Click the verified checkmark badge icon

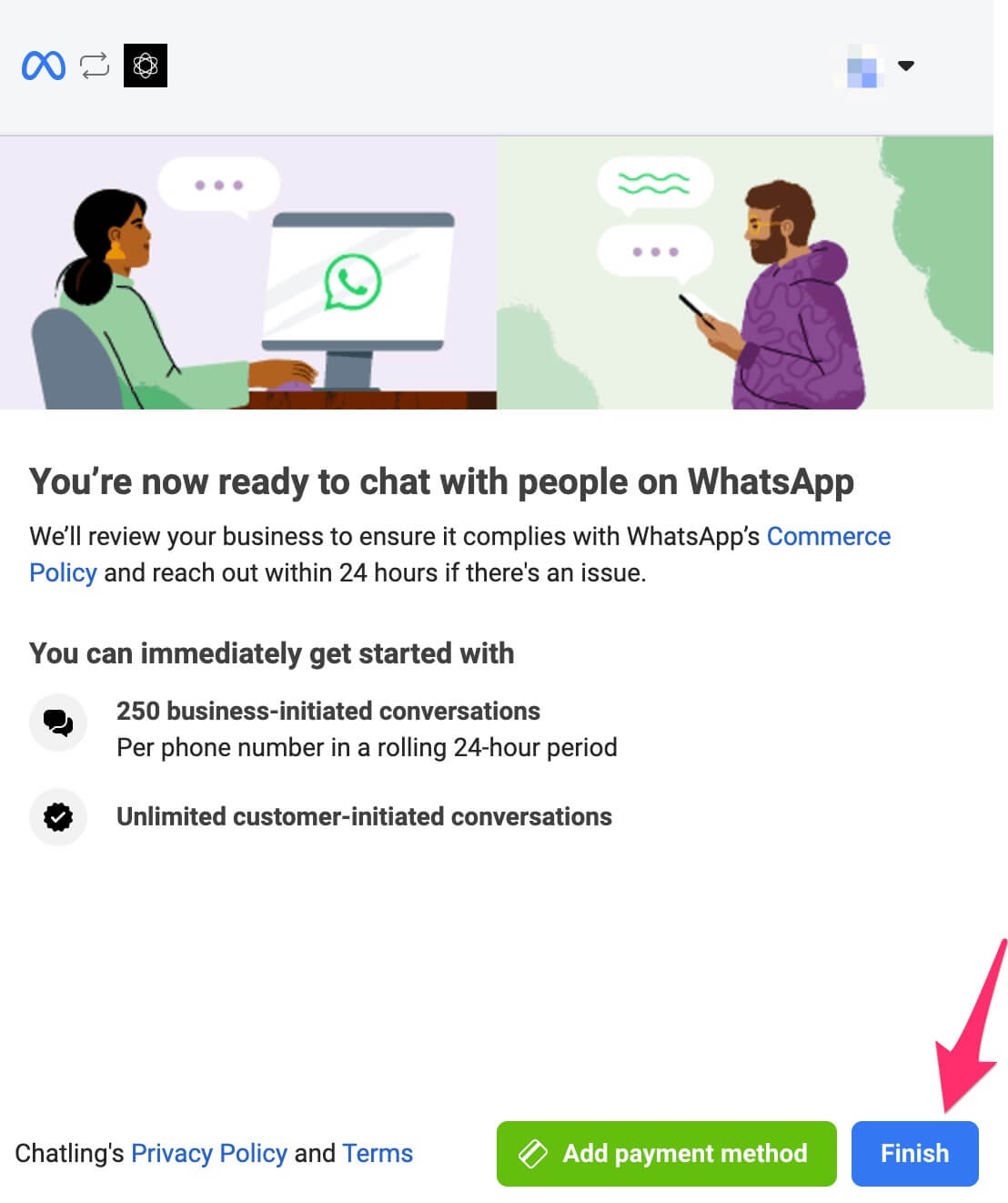(x=58, y=817)
